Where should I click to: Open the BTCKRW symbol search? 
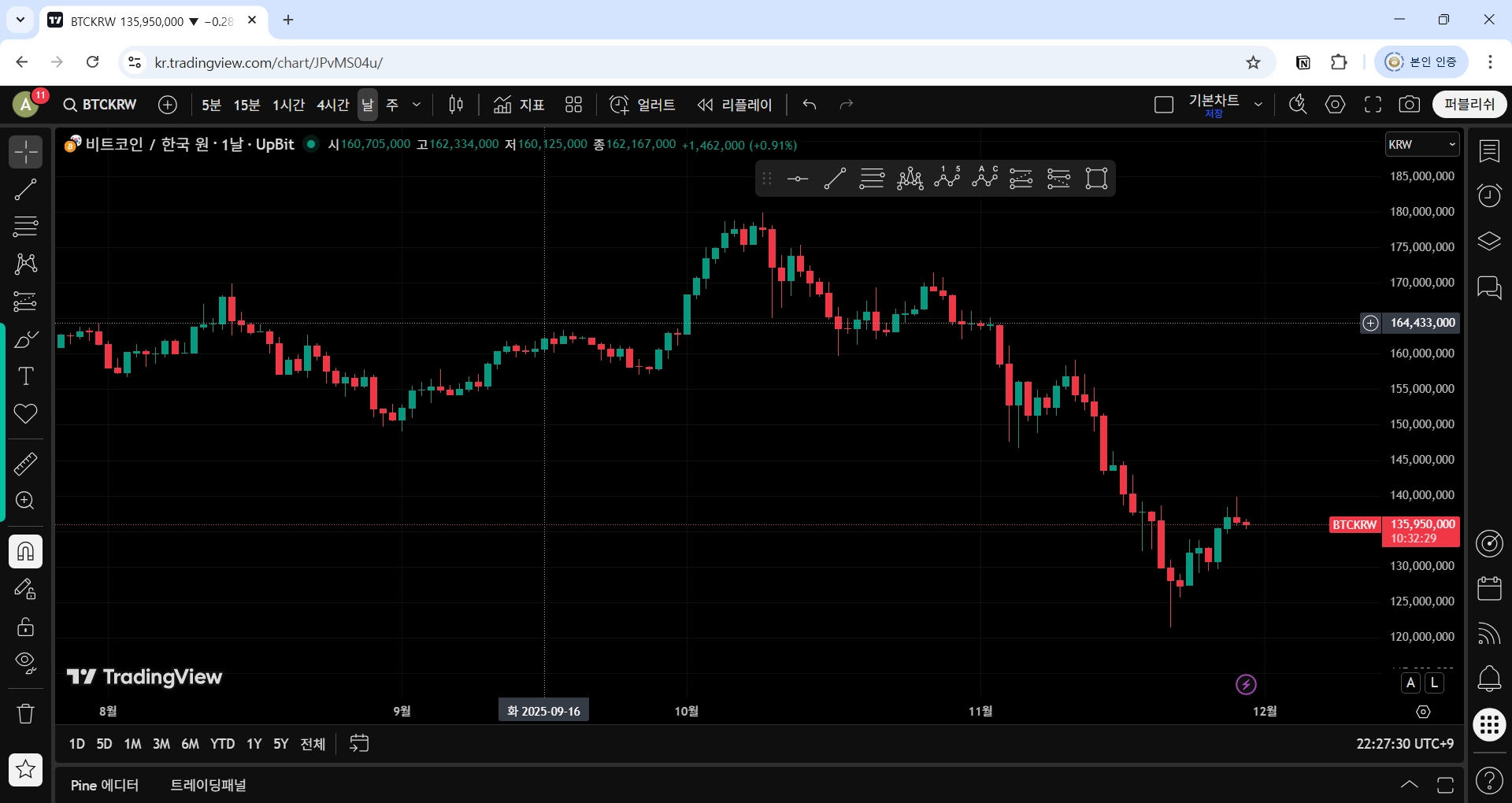tap(100, 105)
